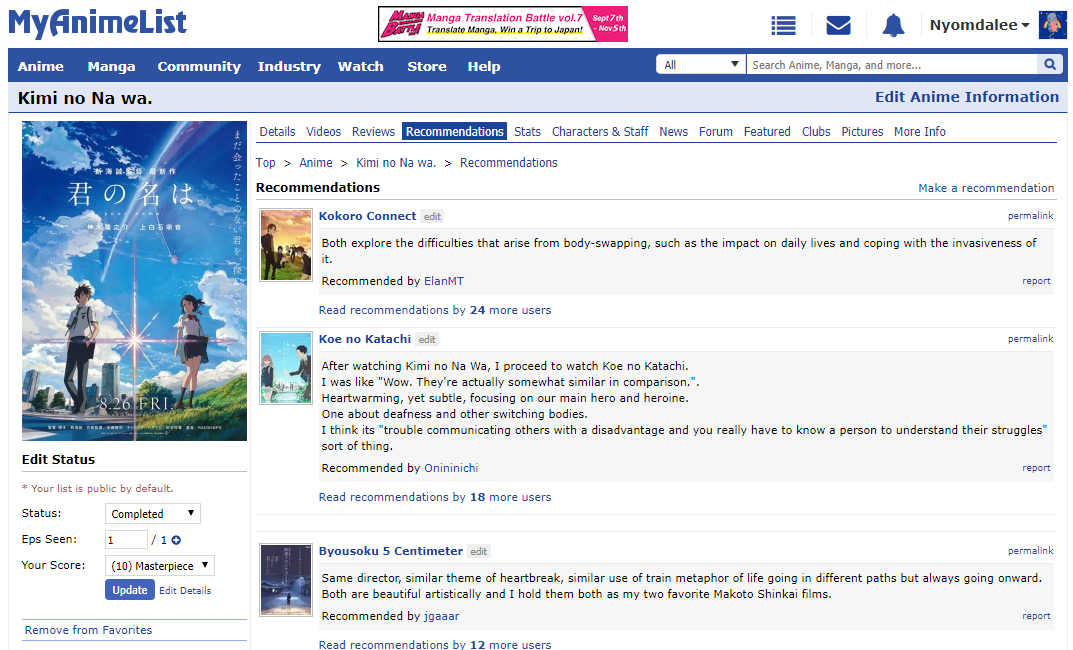Viewport: 1073px width, 650px height.
Task: Increment episodes seen with plus icon
Action: 176,540
